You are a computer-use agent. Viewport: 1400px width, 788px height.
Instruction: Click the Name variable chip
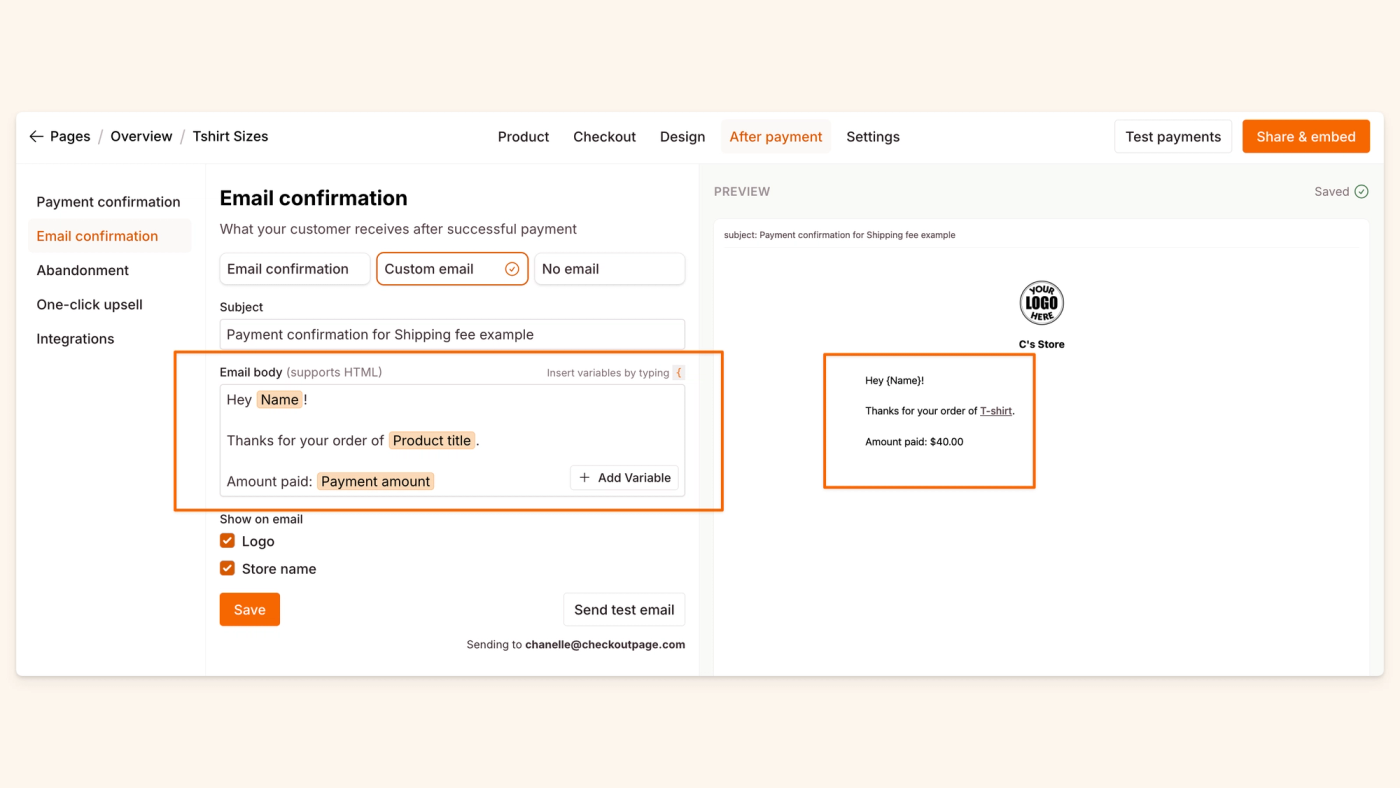[x=279, y=400]
